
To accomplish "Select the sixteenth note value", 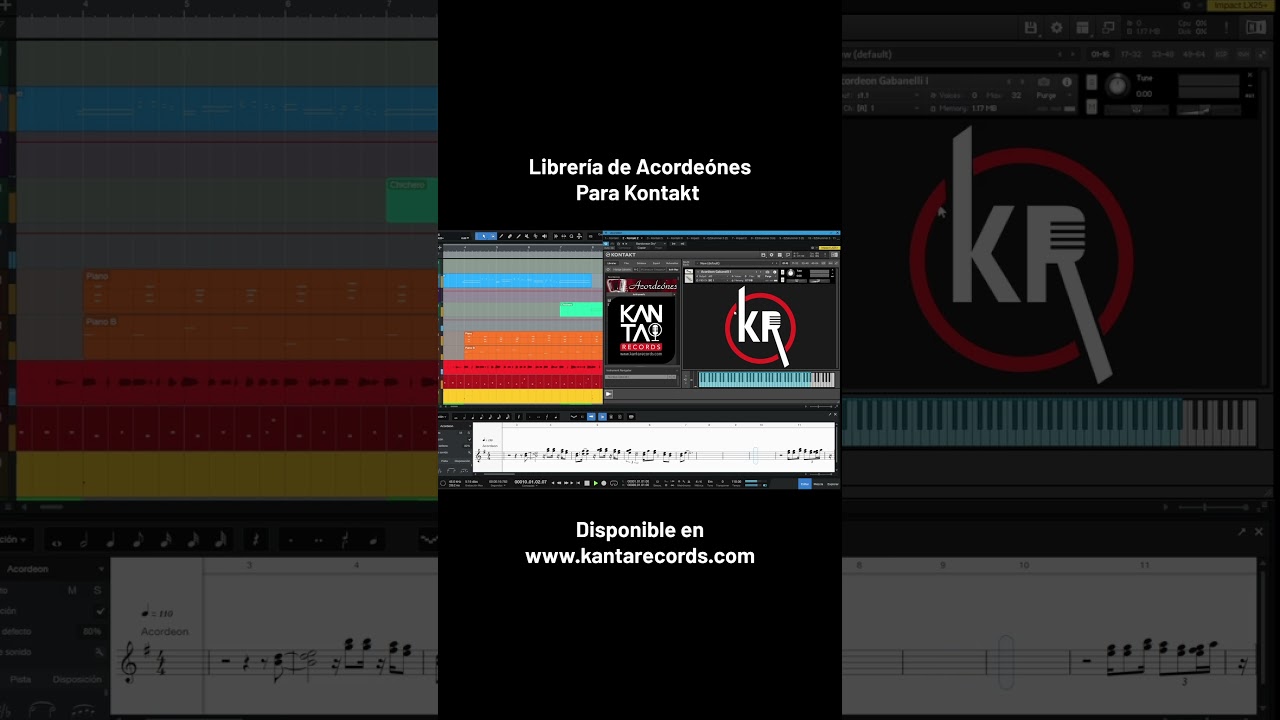I will 166,540.
